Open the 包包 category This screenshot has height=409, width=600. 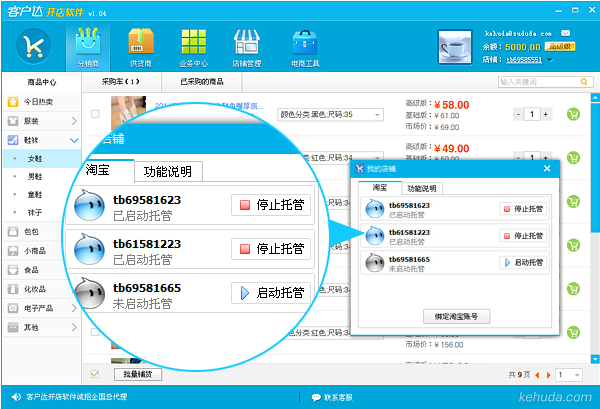(x=42, y=231)
